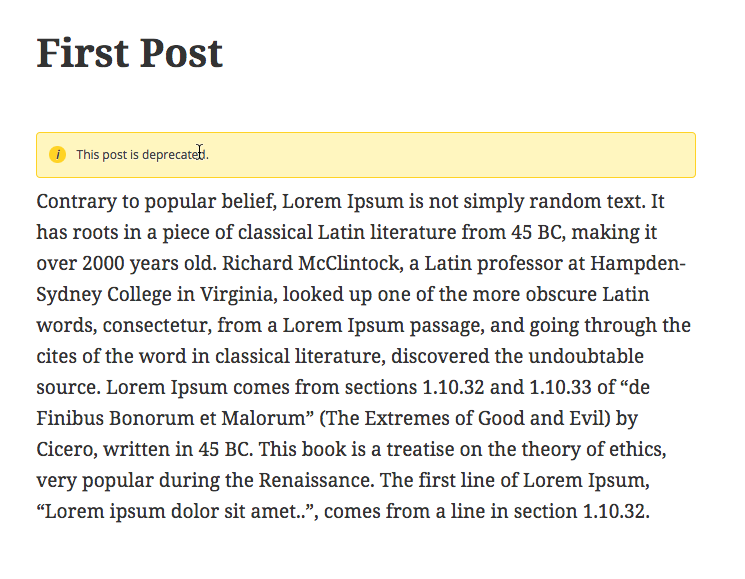
Task: Click the word "undoubtable" in the text
Action: (x=586, y=356)
